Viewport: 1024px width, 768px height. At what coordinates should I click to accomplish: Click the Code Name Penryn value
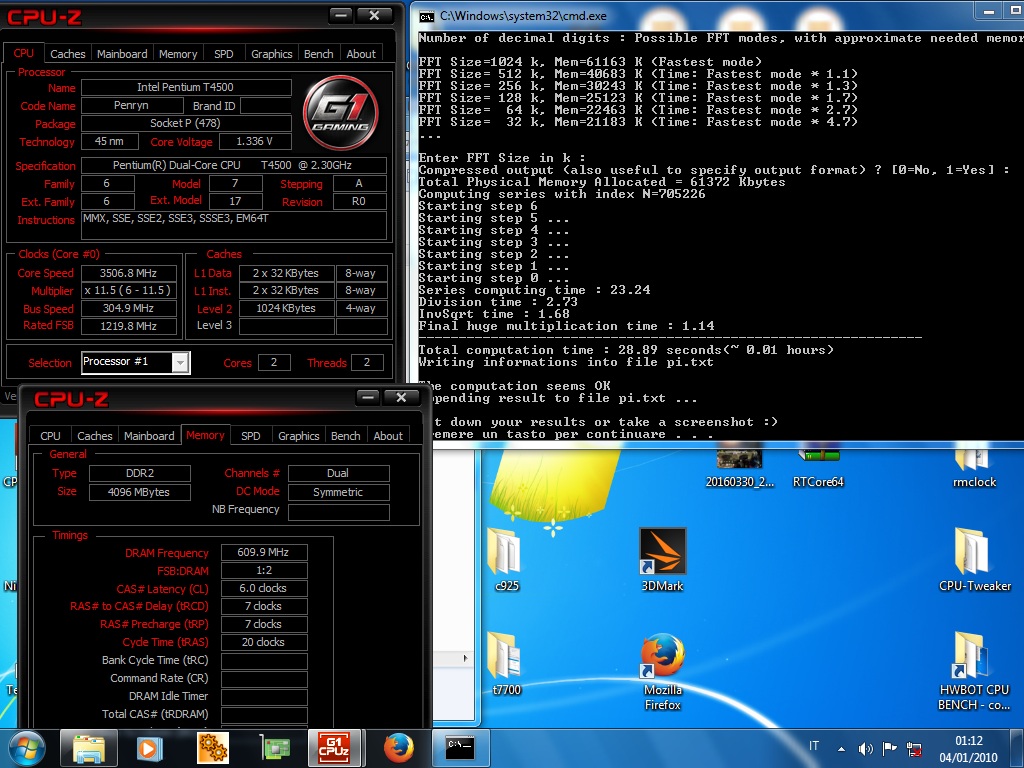(x=131, y=105)
